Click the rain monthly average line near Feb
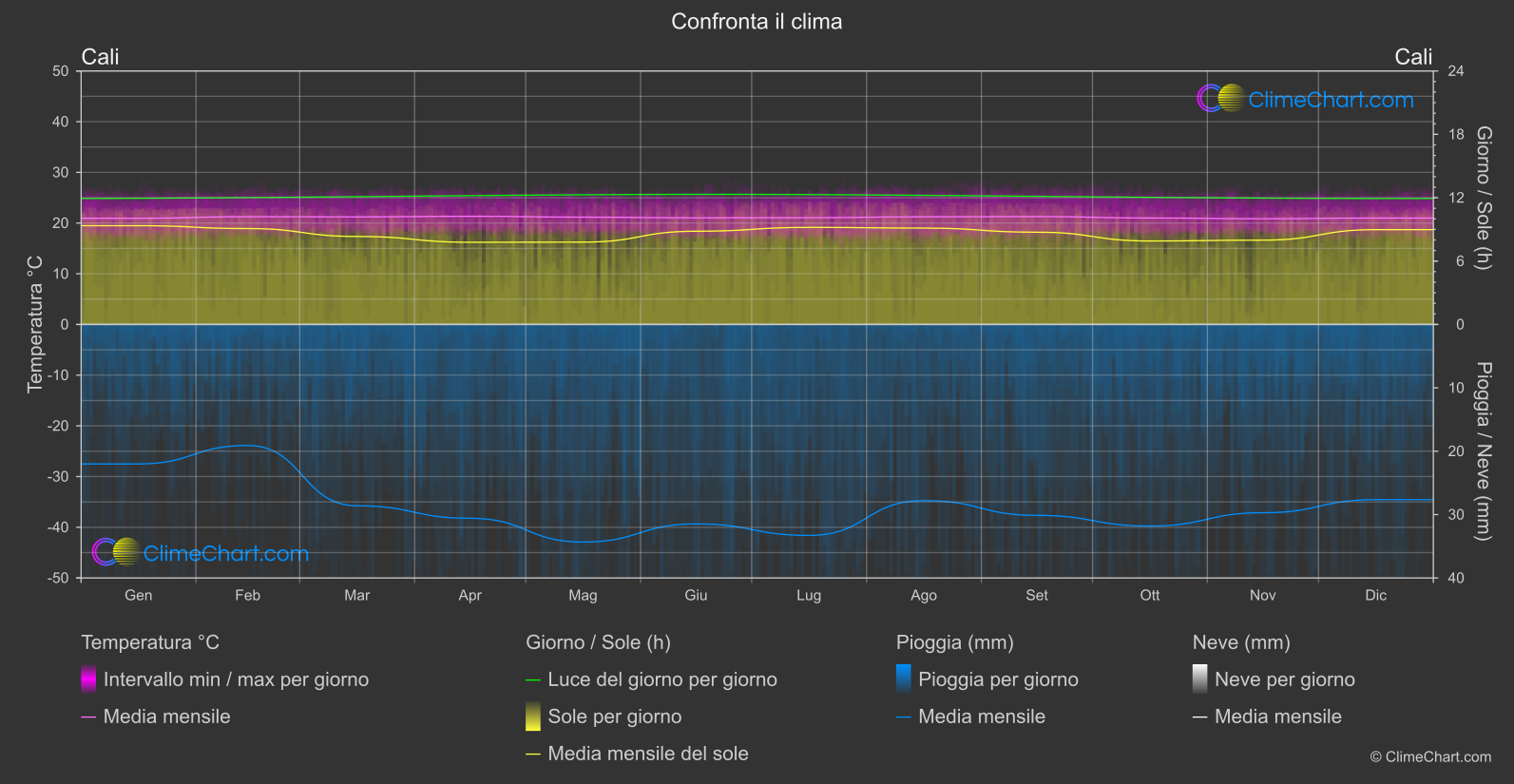The height and width of the screenshot is (784, 1514). [x=248, y=446]
